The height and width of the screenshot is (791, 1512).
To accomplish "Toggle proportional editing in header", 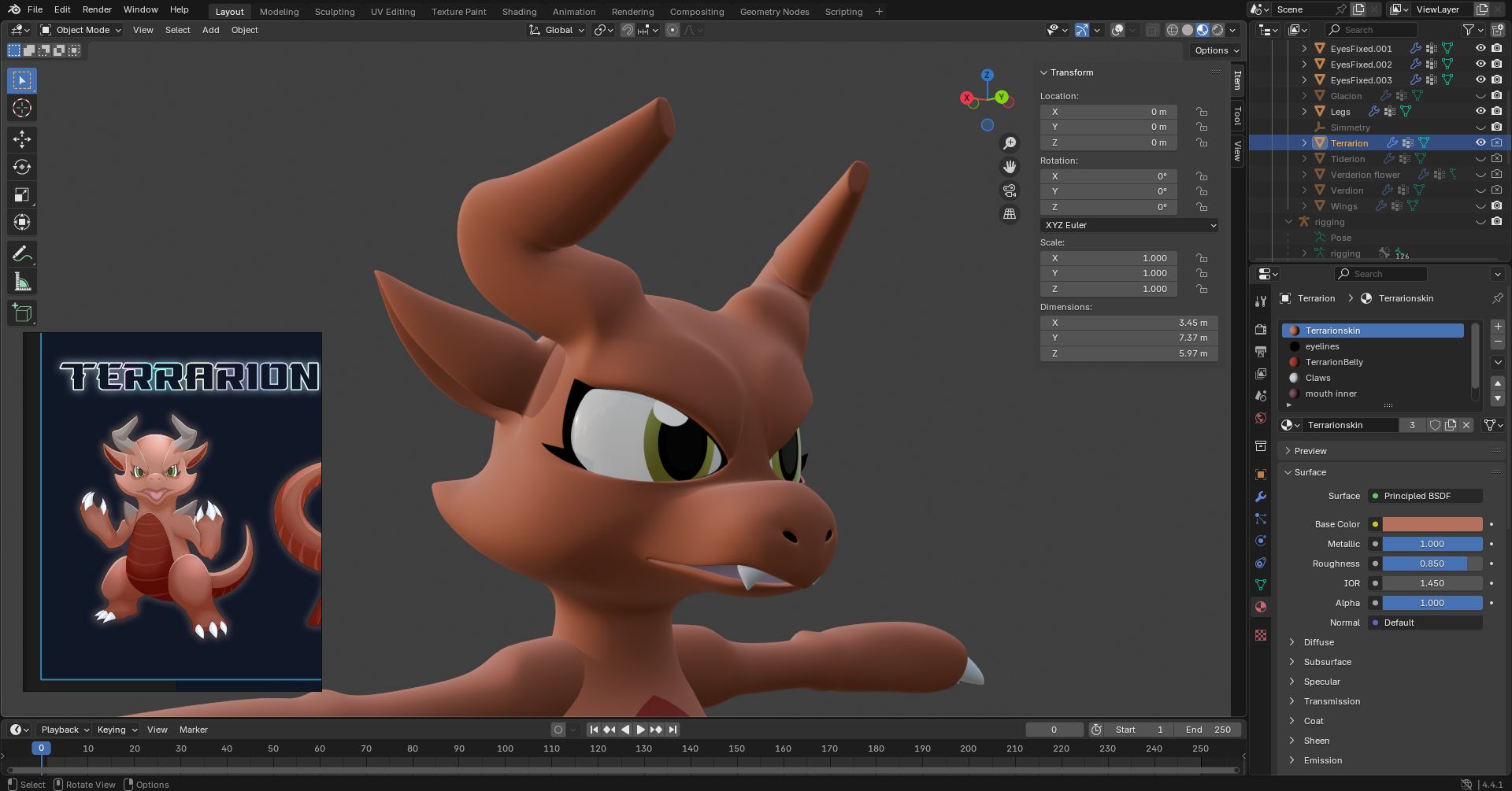I will tap(672, 30).
